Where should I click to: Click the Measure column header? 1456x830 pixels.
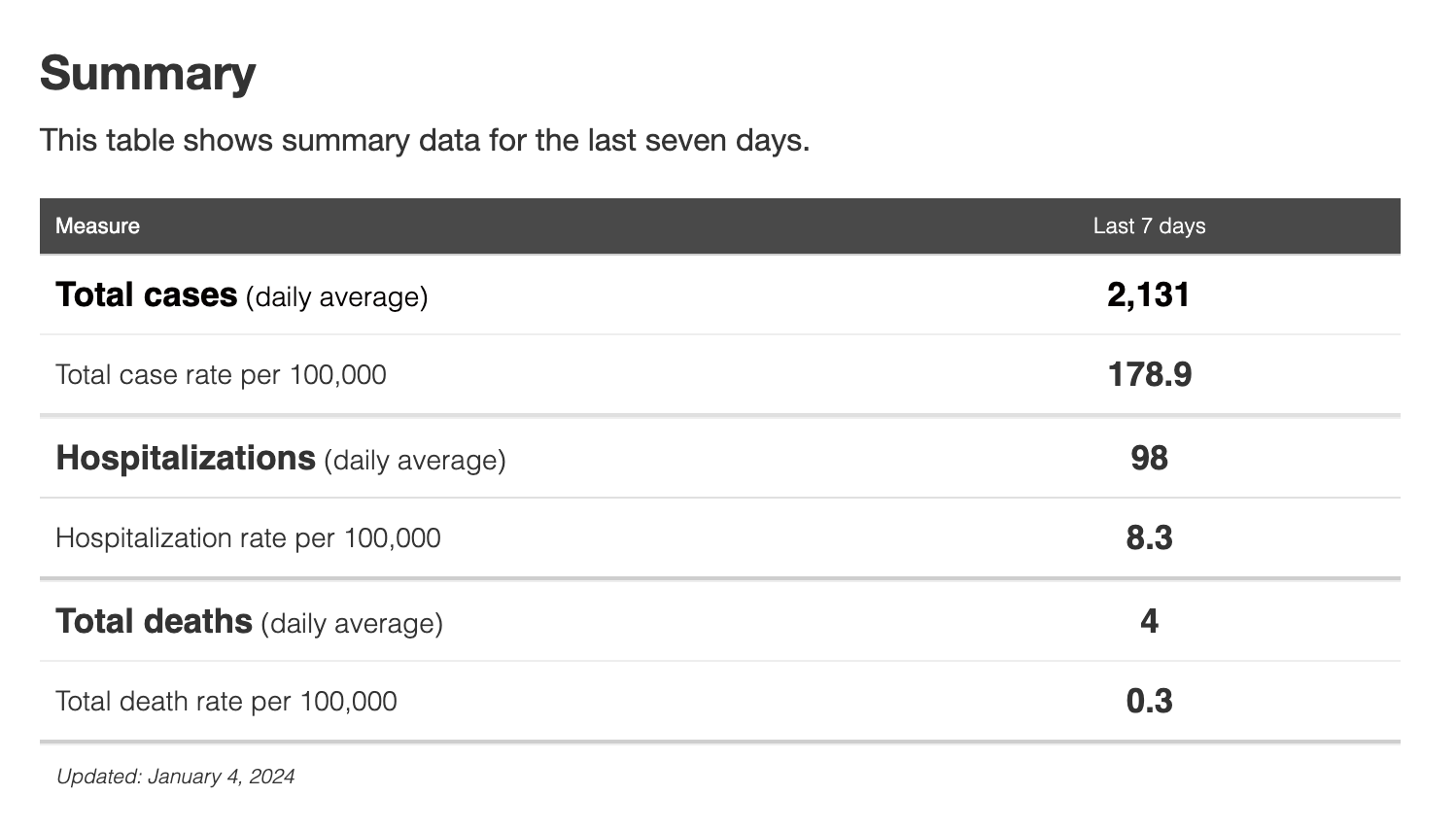97,226
